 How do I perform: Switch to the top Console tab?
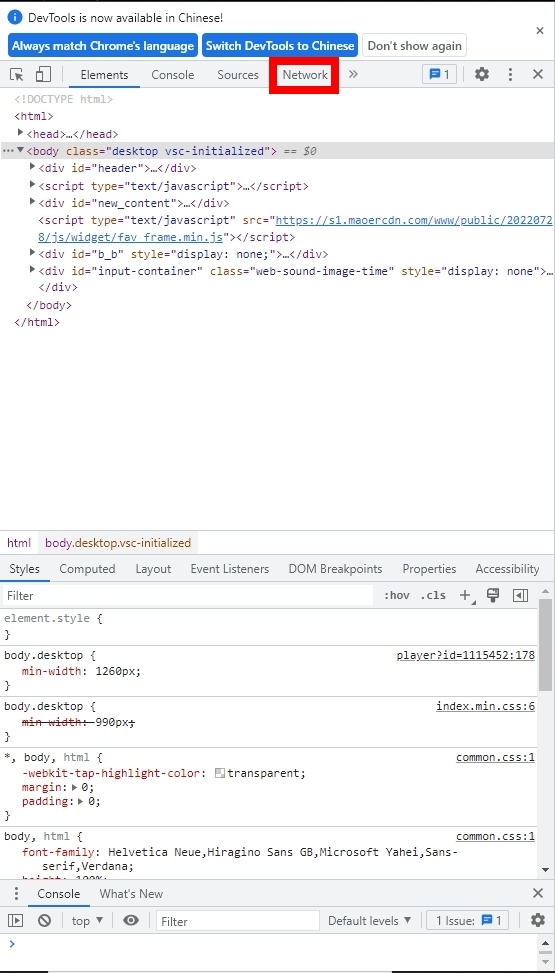tap(173, 75)
